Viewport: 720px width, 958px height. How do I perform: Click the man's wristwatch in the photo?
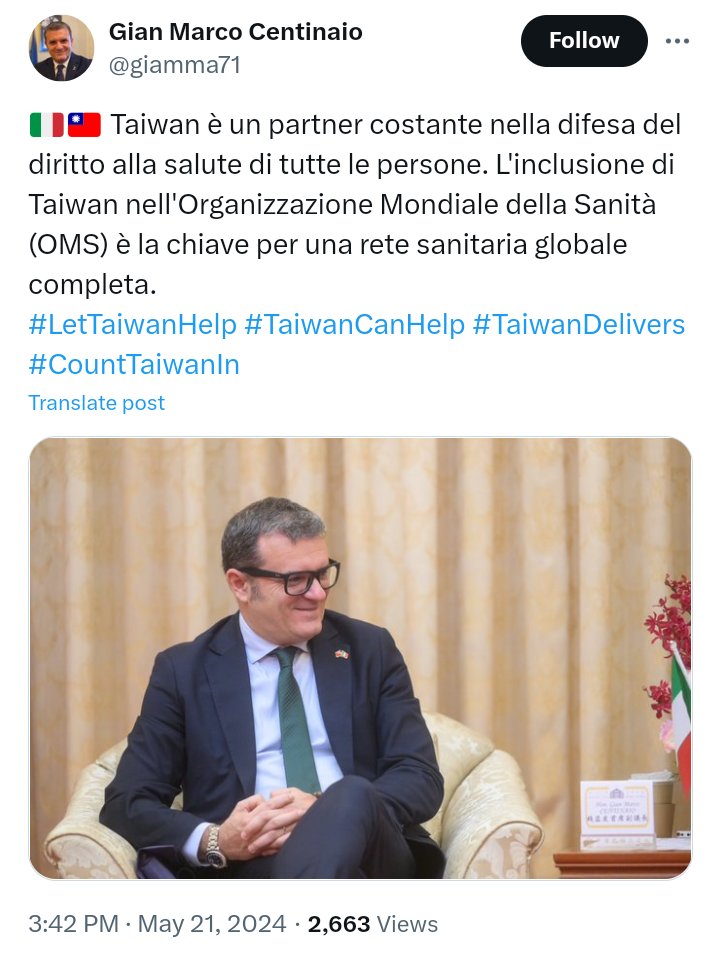click(213, 847)
